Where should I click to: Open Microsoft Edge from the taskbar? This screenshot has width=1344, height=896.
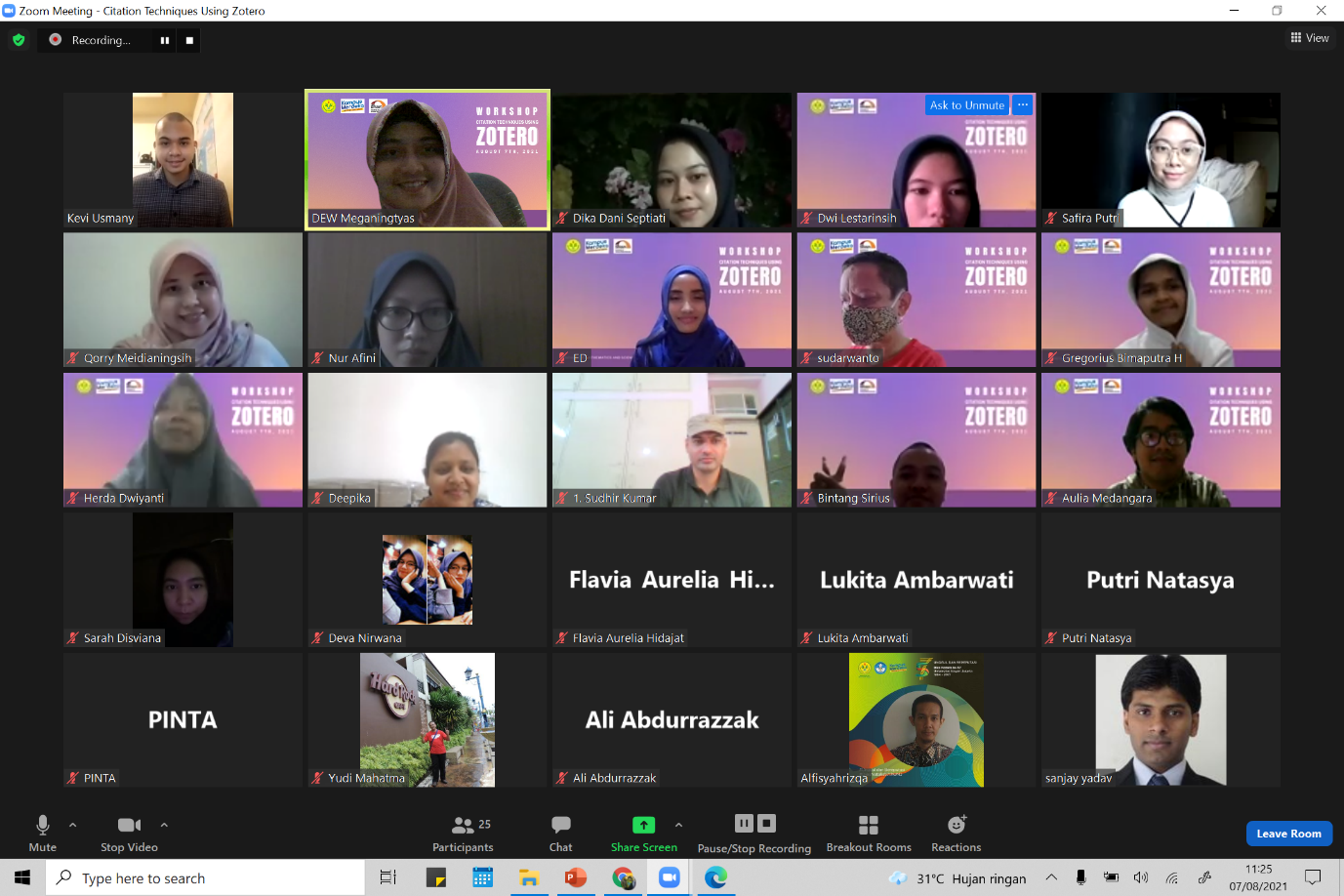pos(716,877)
